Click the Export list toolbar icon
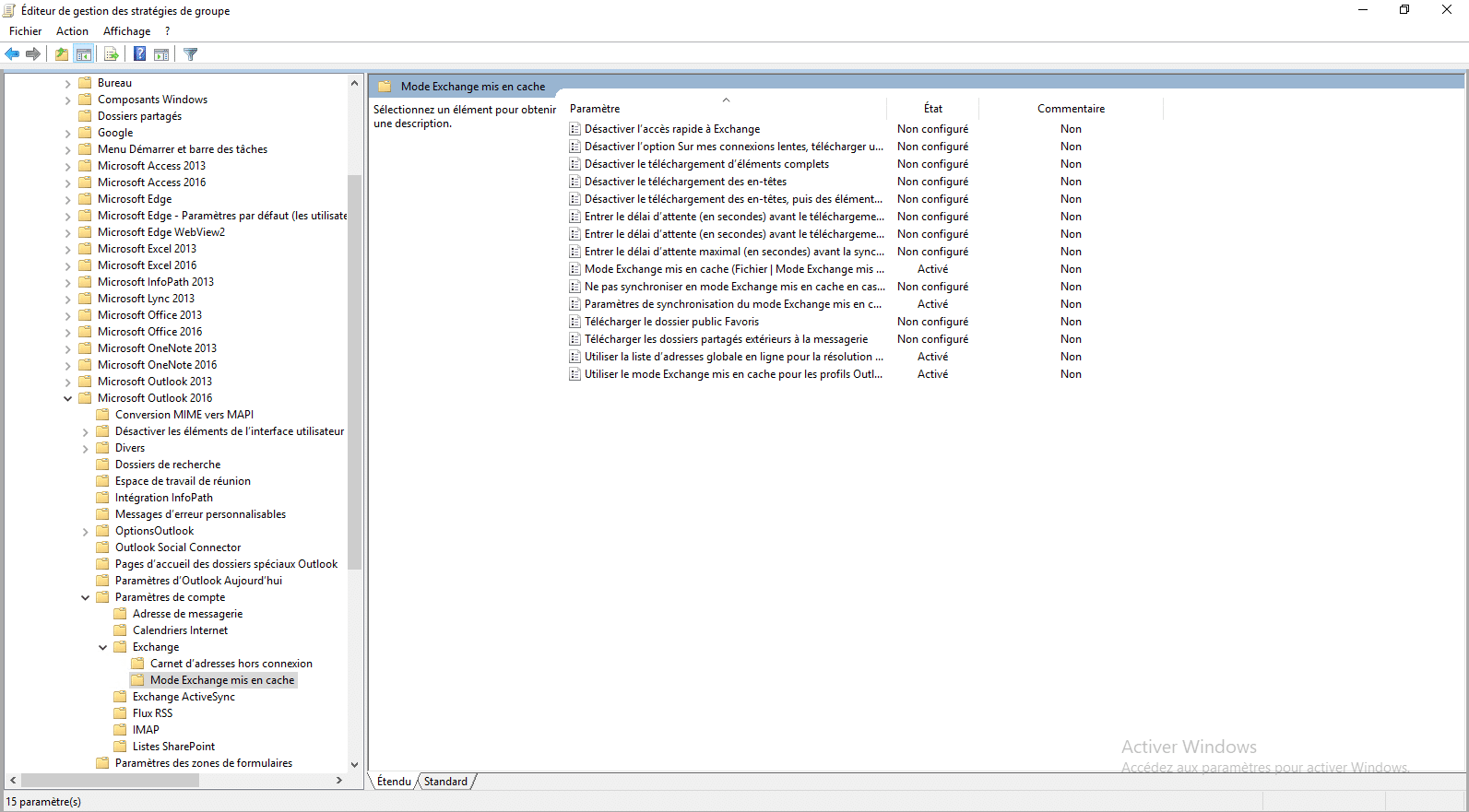Image resolution: width=1469 pixels, height=812 pixels. 112,54
